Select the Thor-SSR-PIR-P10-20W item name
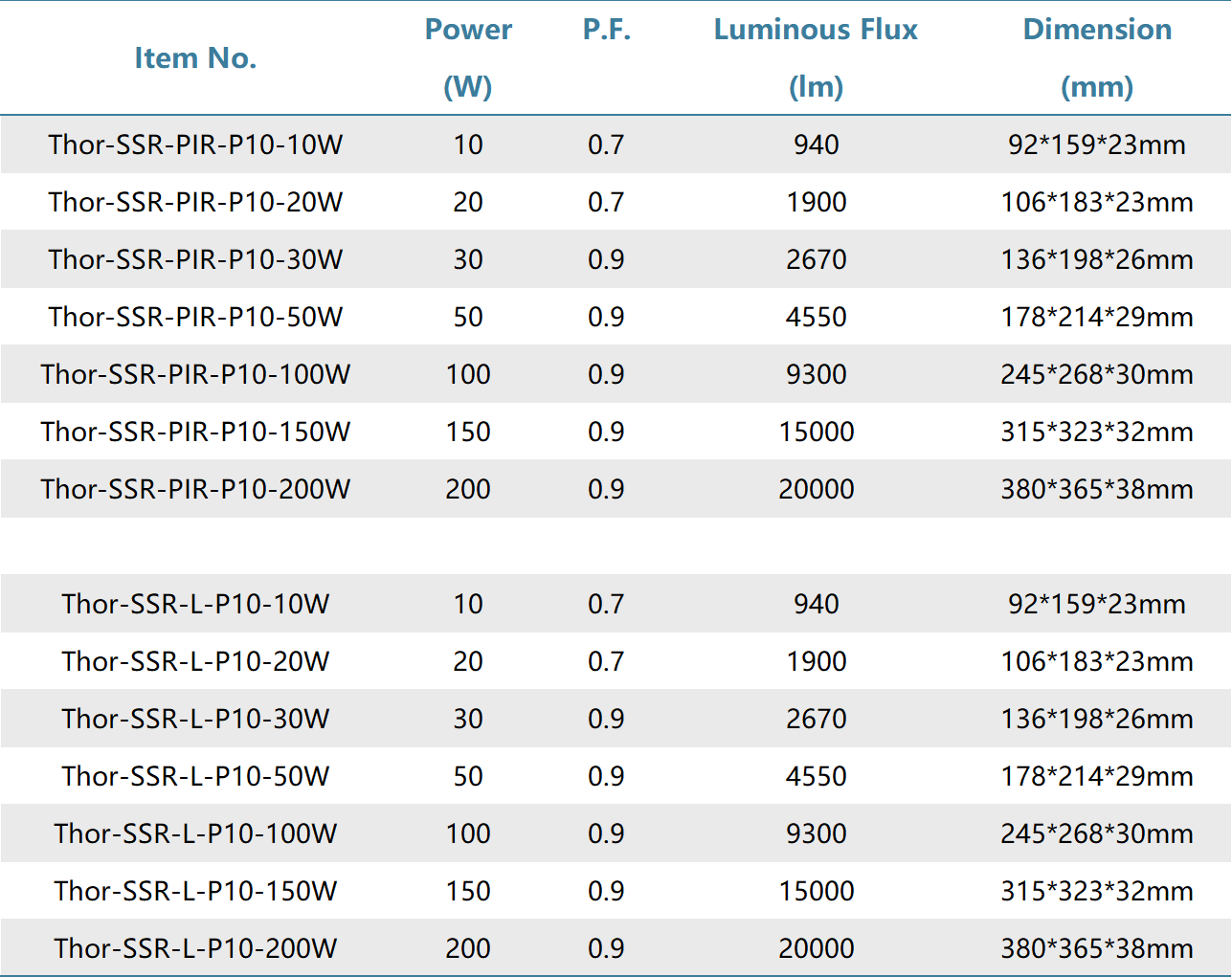Viewport: 1232px width, 977px height. 195,202
